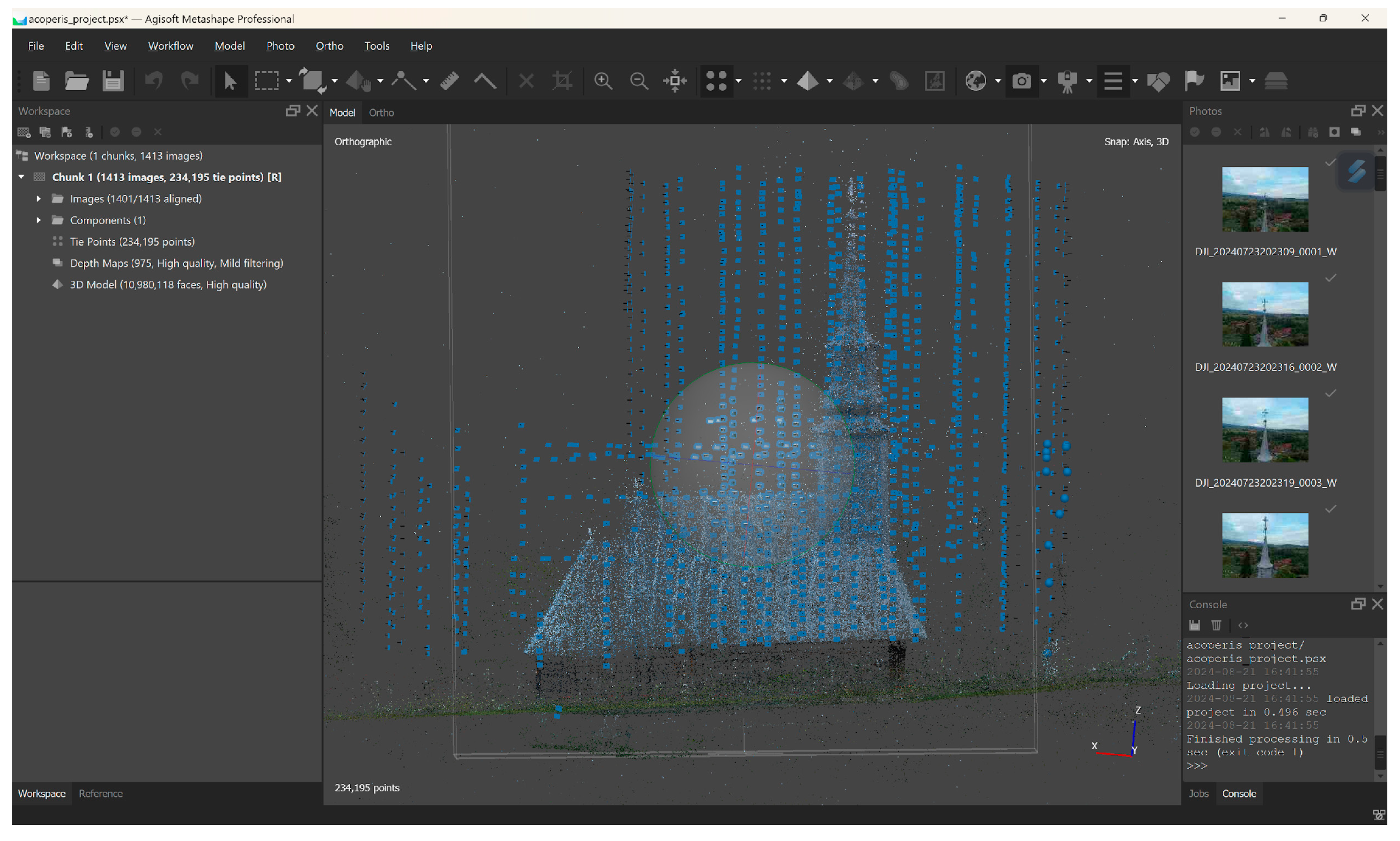This screenshot has height=841, width=1400.
Task: Collapse the Chunk 1 tree node
Action: (21, 177)
